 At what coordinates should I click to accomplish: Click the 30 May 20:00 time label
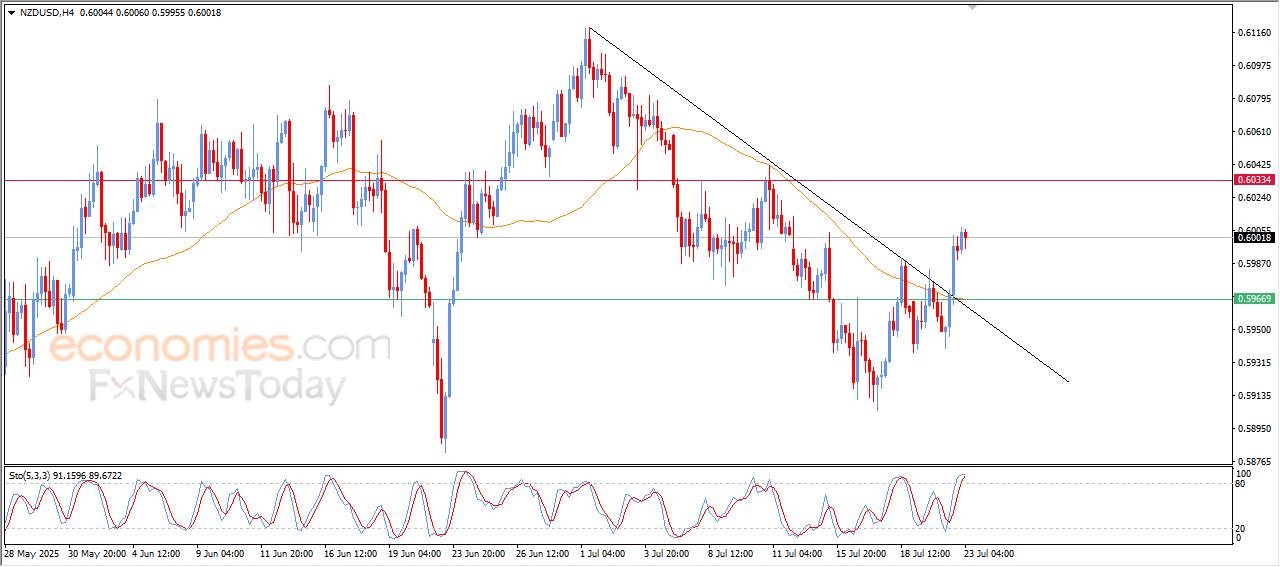(98, 553)
